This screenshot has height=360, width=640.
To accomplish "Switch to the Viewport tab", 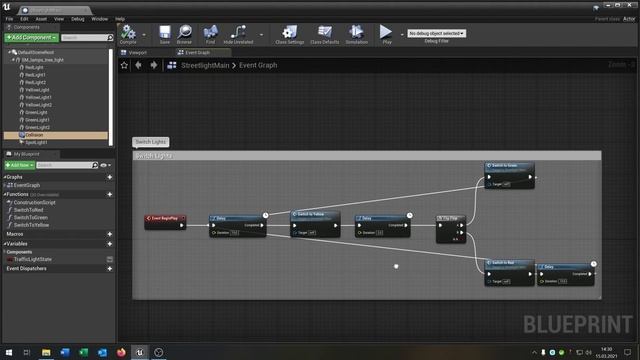I will (138, 53).
